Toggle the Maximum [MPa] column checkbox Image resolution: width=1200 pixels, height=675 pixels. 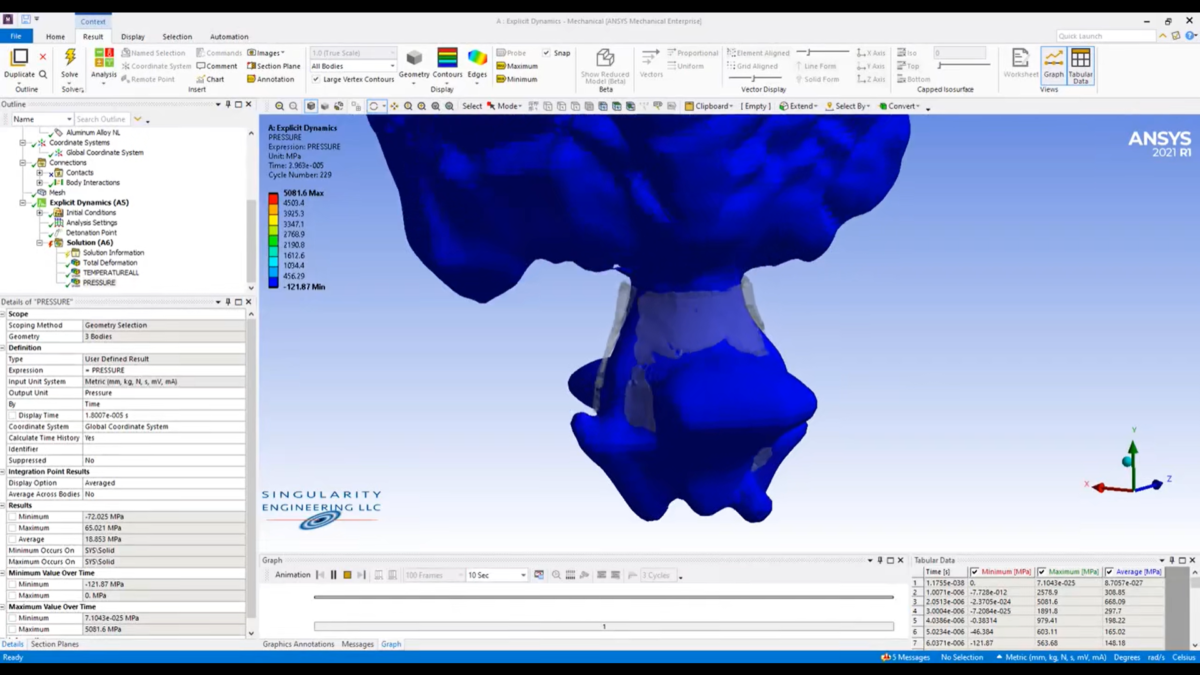1042,572
